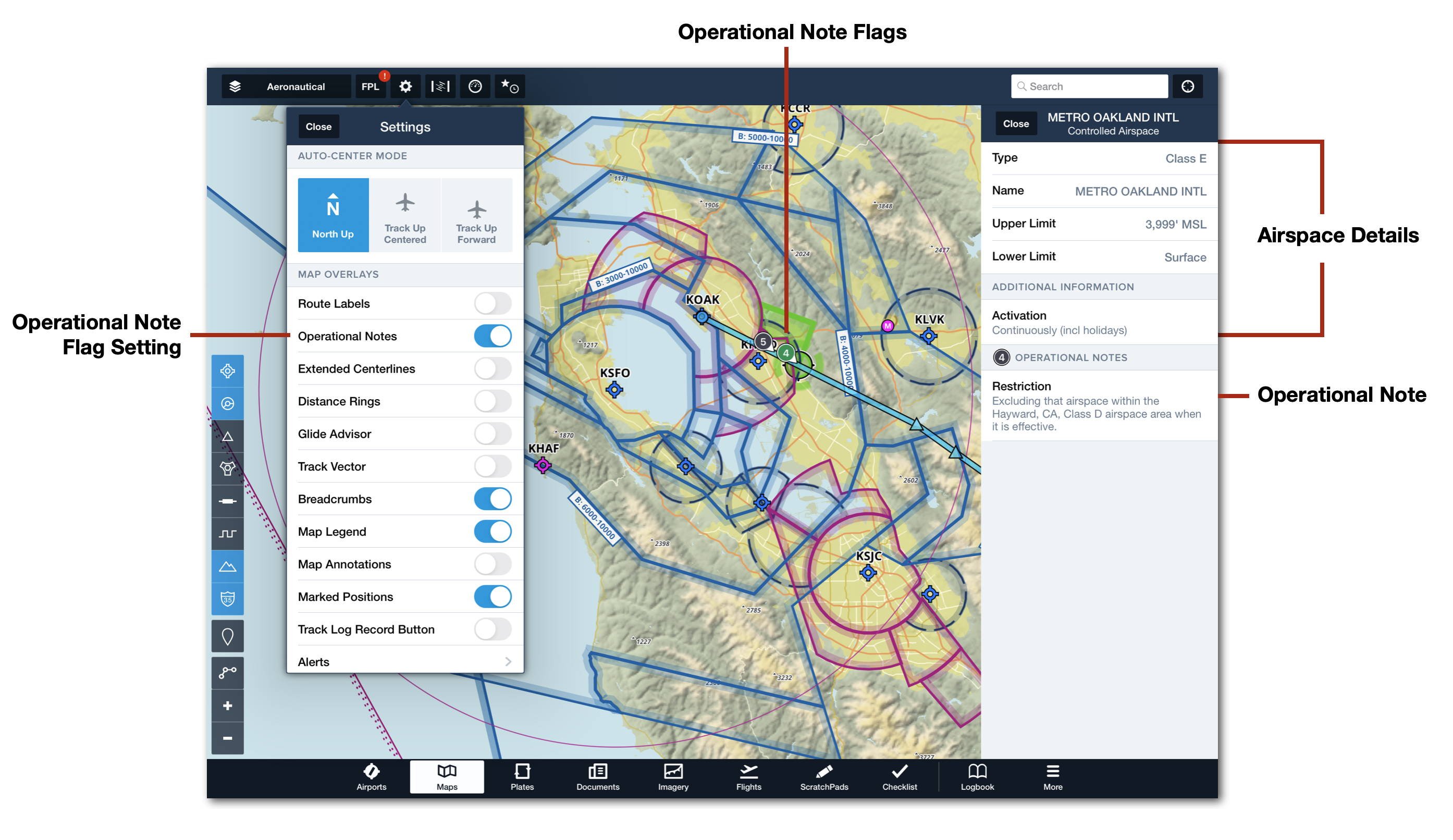Open the Flights tab
The image size is (1453, 840).
[749, 777]
